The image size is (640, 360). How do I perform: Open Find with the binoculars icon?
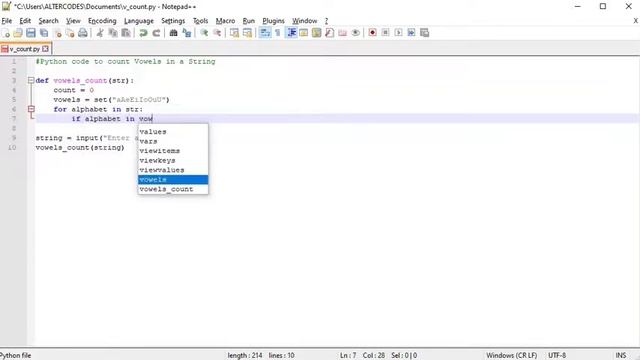[x=173, y=33]
